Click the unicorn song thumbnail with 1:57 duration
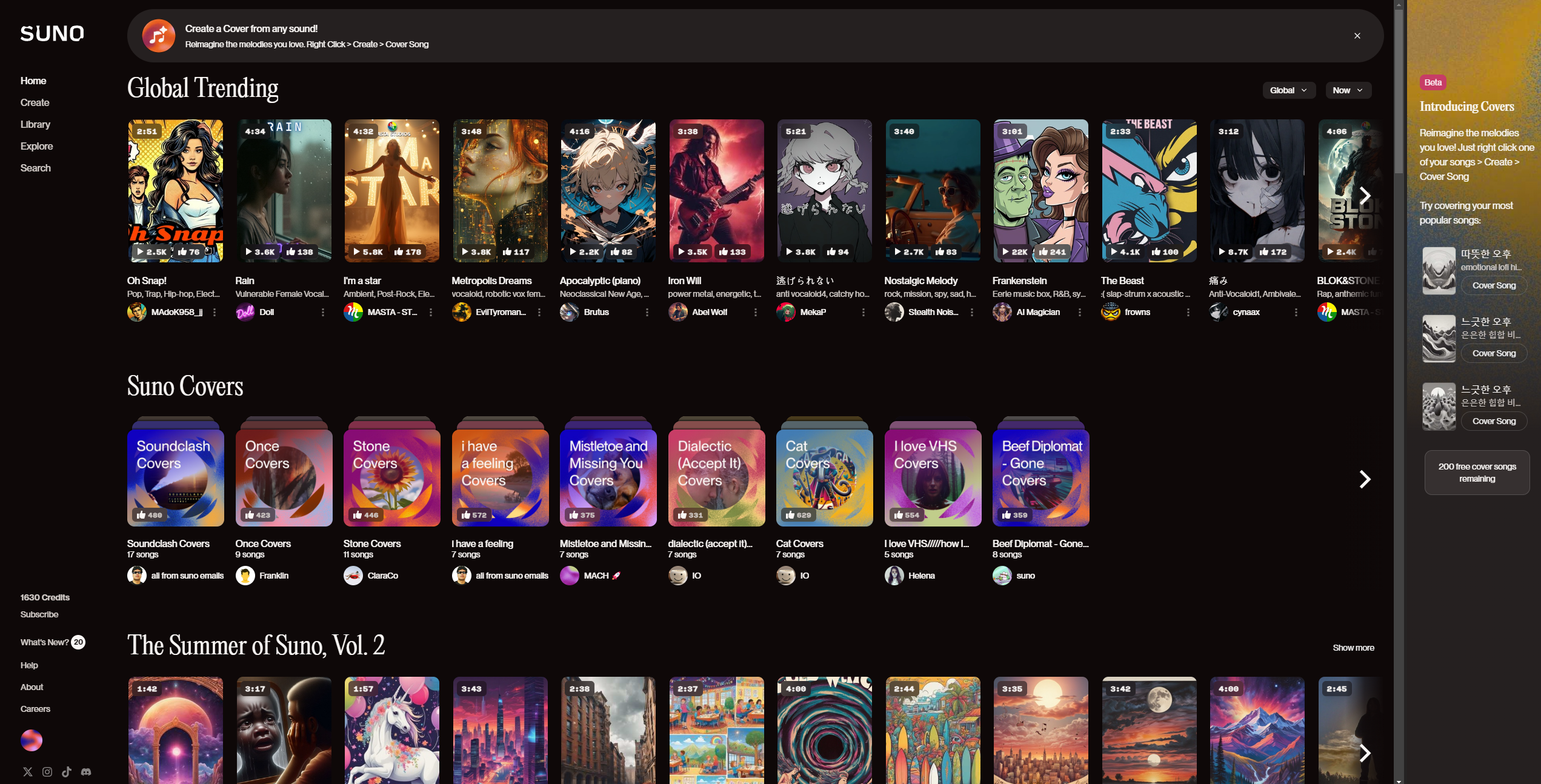 tap(392, 730)
